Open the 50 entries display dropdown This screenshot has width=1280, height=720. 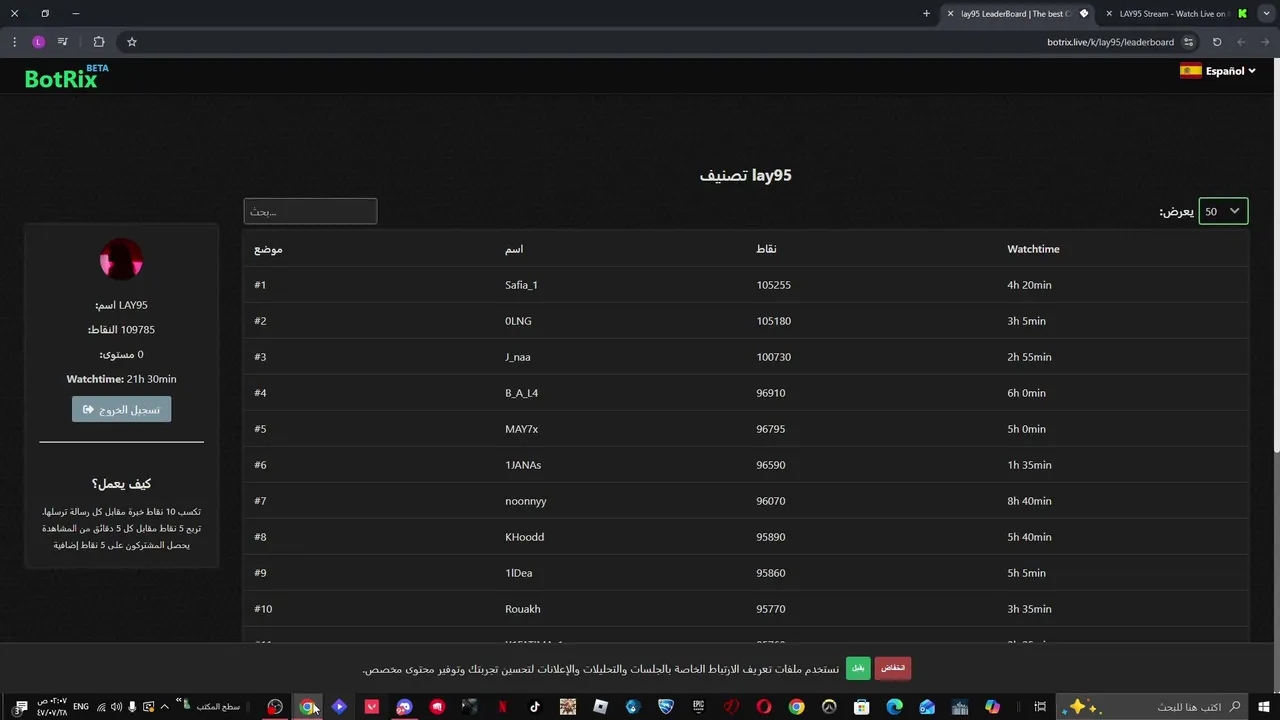click(1223, 211)
